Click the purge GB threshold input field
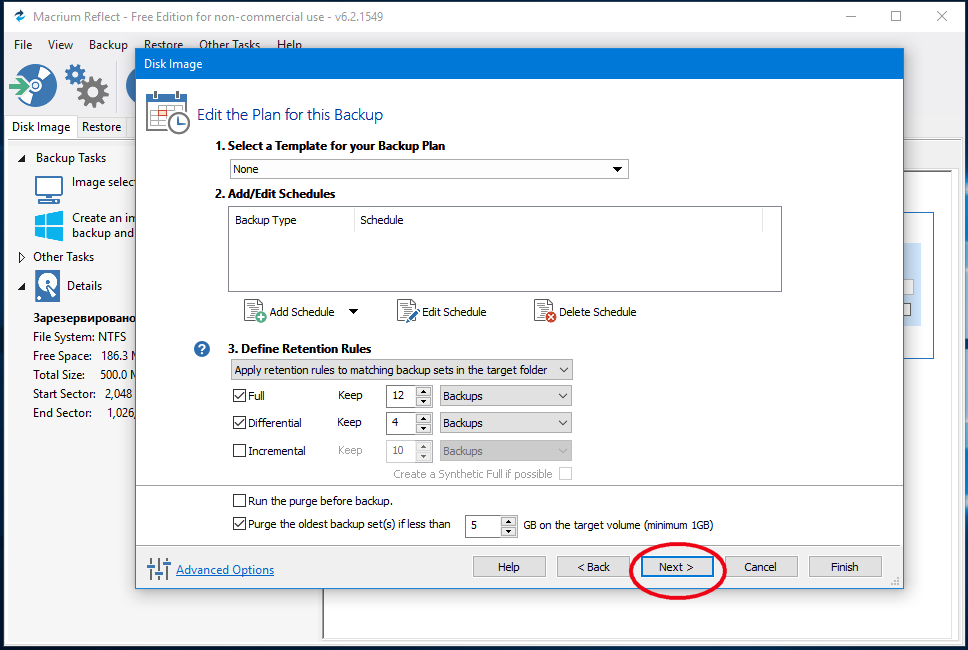The image size is (968, 650). click(x=483, y=525)
